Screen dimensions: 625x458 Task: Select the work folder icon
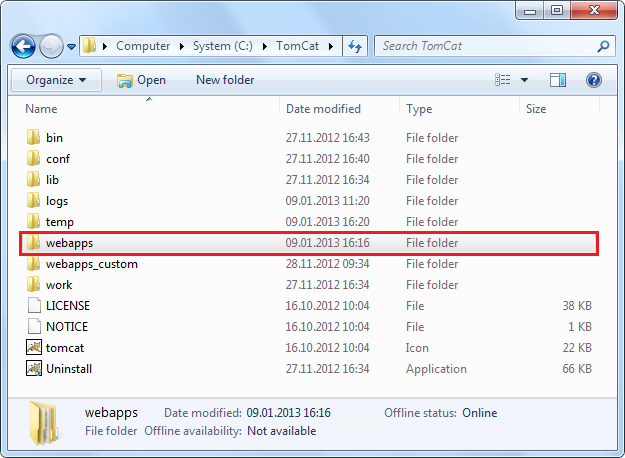click(33, 285)
